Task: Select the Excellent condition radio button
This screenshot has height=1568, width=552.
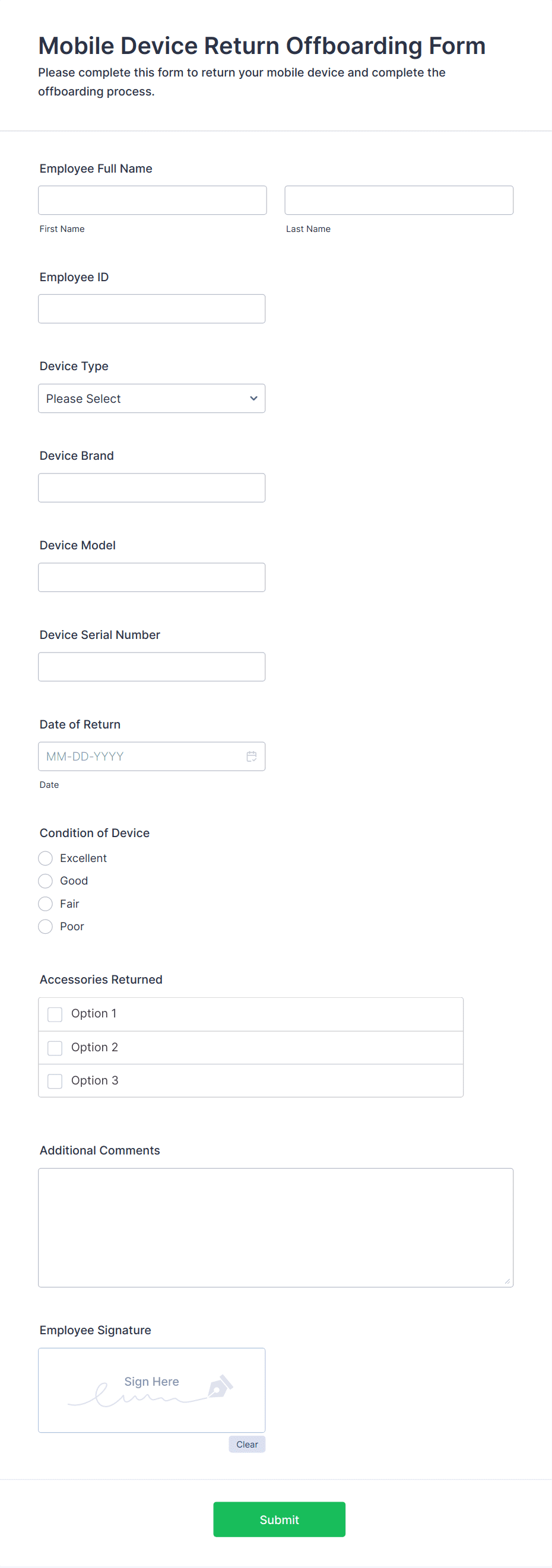Action: click(x=45, y=858)
